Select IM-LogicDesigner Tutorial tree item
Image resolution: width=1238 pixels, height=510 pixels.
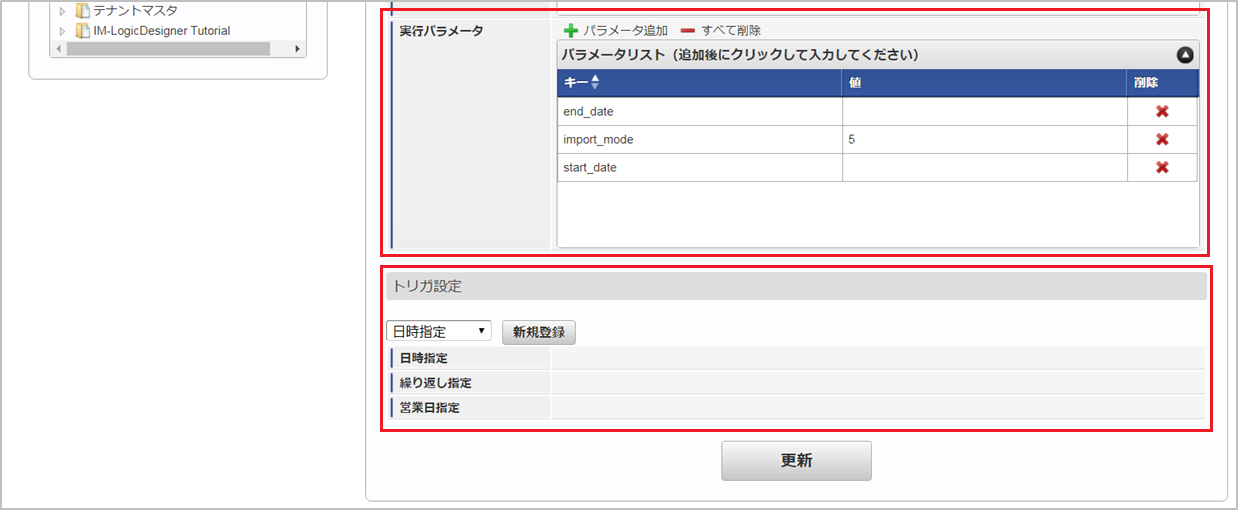click(x=162, y=31)
